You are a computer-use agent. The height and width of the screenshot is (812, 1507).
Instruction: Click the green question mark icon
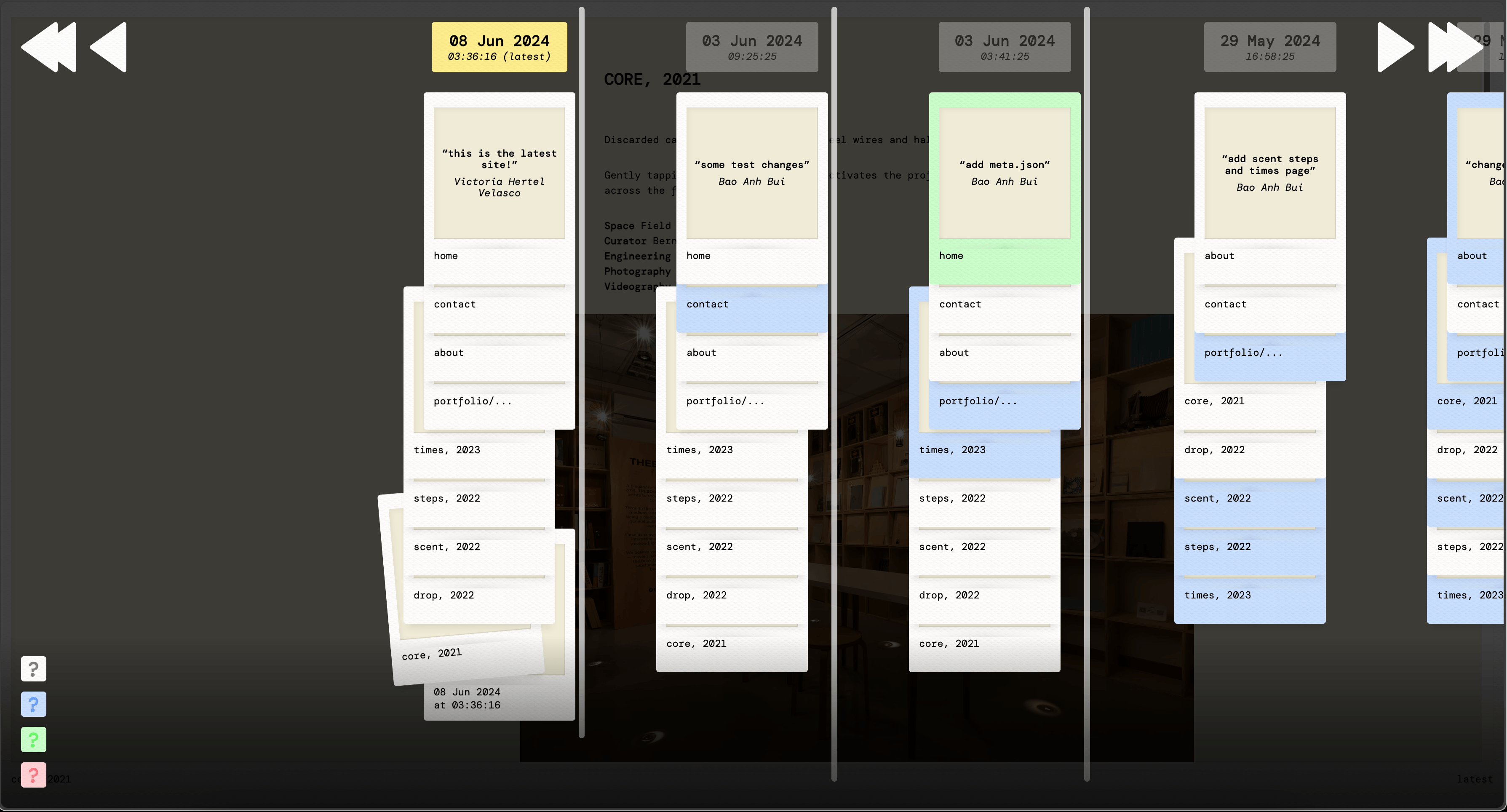33,740
